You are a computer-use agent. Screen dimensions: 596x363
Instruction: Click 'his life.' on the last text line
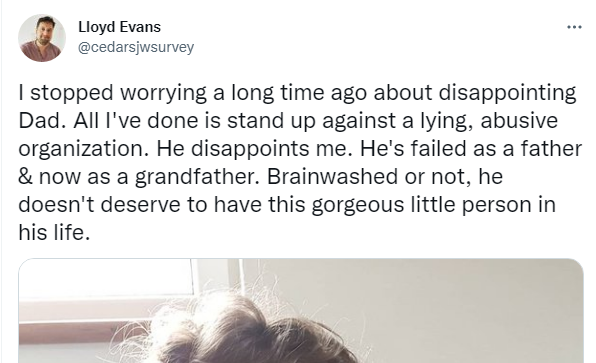[x=54, y=232]
